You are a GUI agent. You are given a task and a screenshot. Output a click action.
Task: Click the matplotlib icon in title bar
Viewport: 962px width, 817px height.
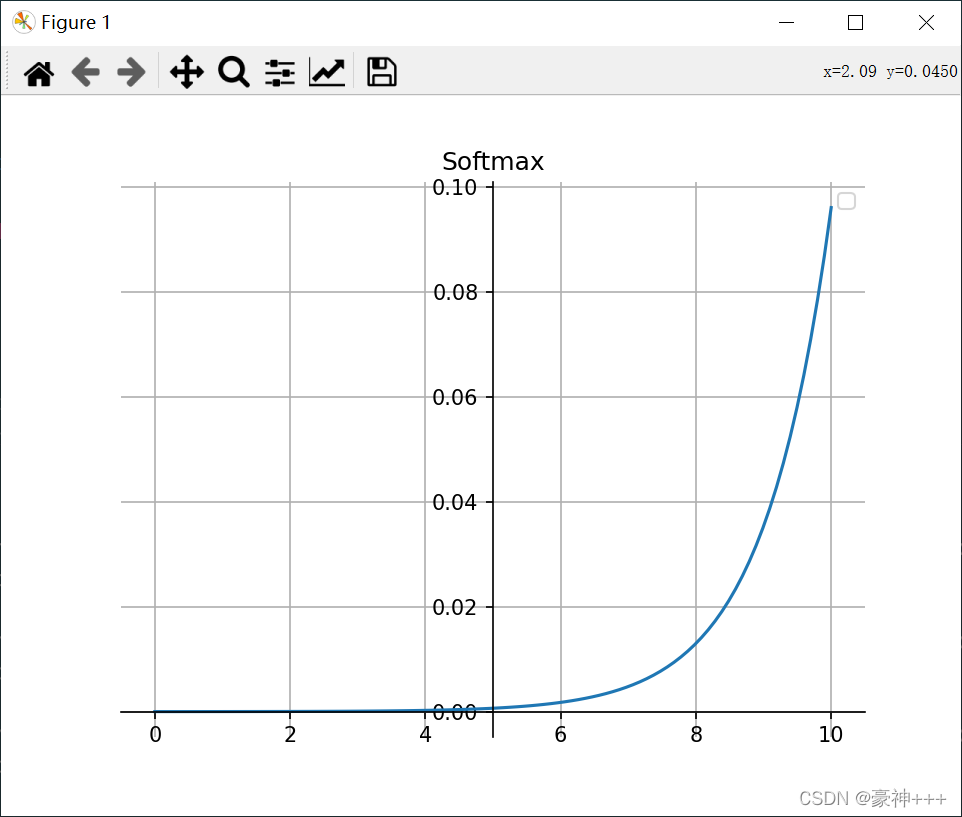(23, 23)
